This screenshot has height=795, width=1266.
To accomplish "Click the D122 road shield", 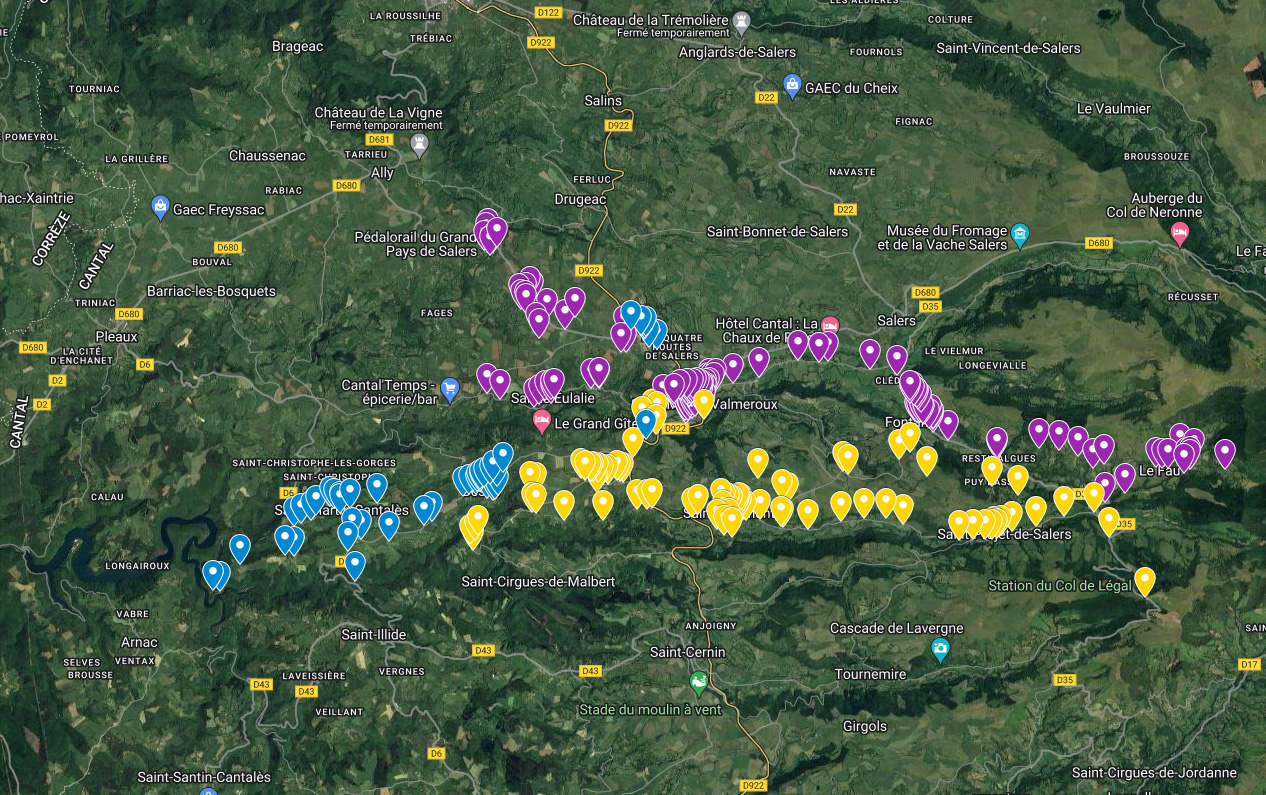I will click(x=548, y=13).
